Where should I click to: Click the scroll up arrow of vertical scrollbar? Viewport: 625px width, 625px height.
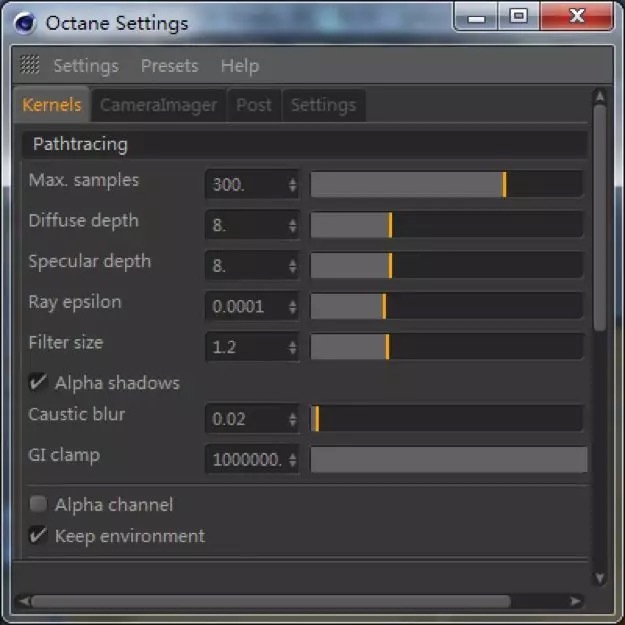[599, 96]
